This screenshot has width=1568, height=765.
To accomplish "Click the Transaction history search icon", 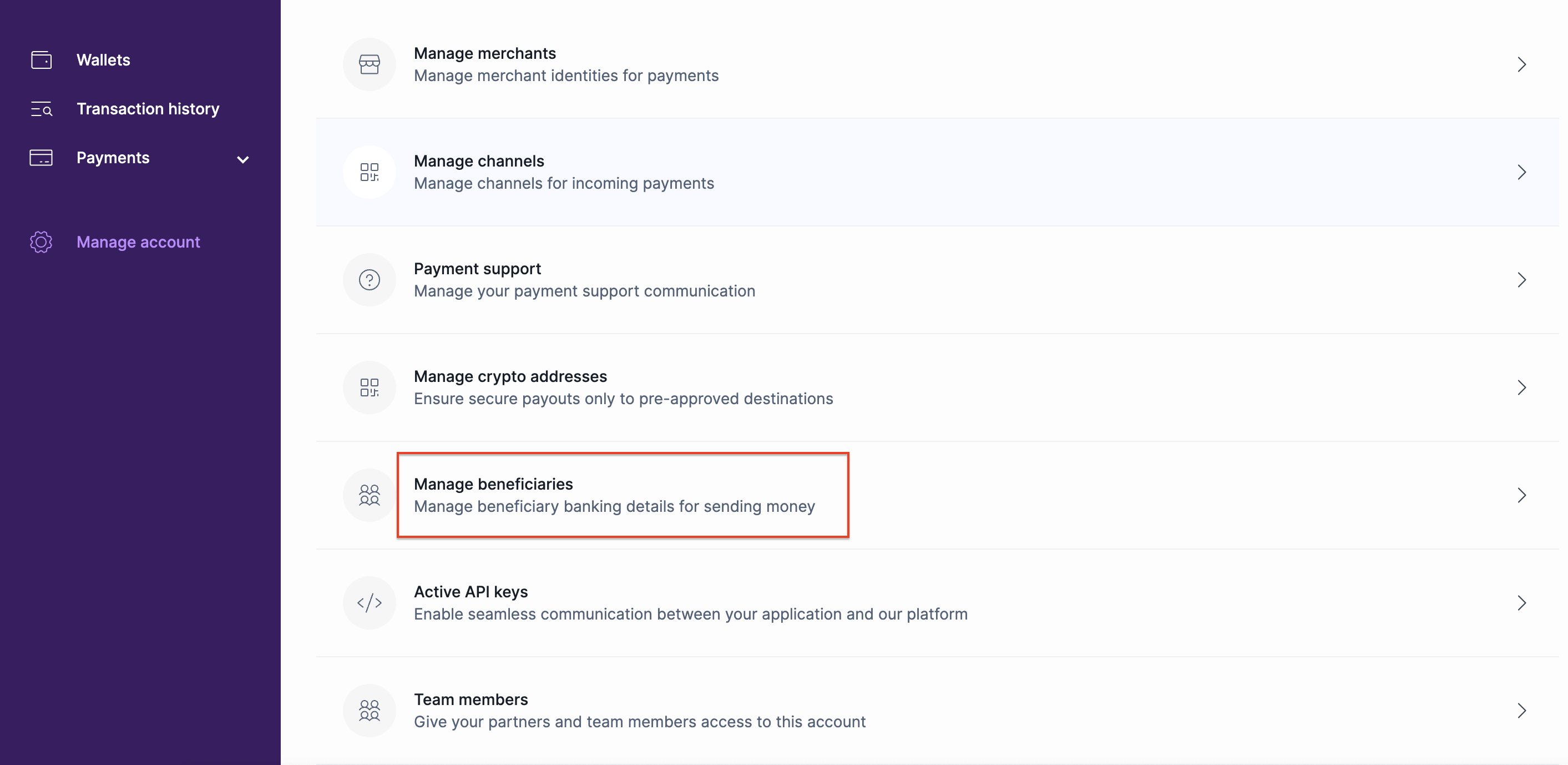I will pyautogui.click(x=42, y=109).
